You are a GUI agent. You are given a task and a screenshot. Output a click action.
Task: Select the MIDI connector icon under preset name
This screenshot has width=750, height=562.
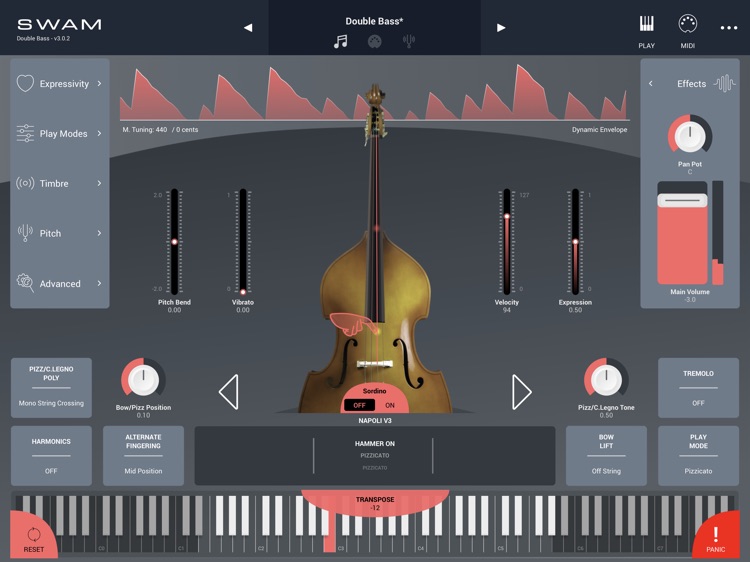375,42
